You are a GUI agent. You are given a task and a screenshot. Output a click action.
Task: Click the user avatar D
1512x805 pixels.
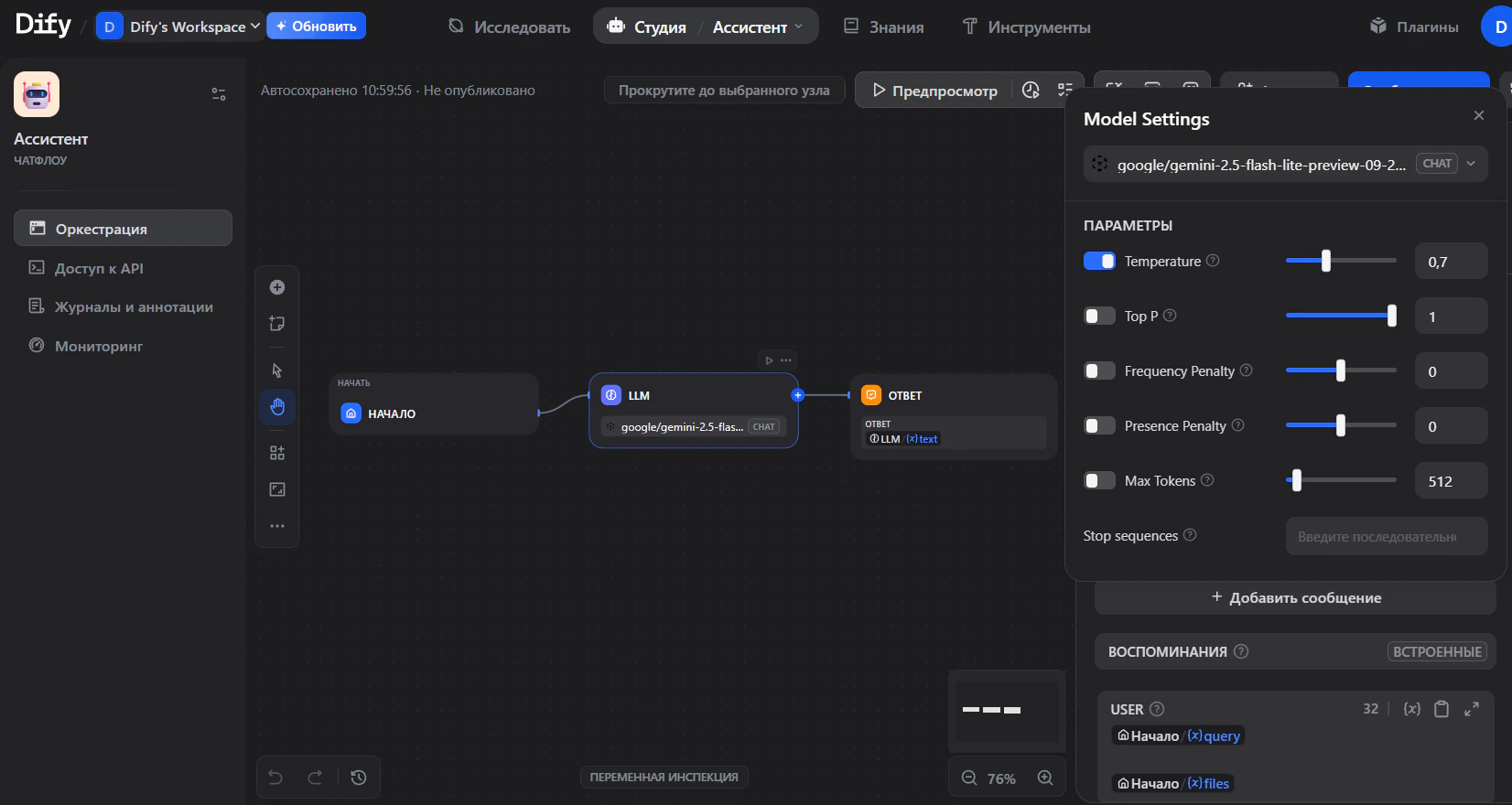[1499, 27]
